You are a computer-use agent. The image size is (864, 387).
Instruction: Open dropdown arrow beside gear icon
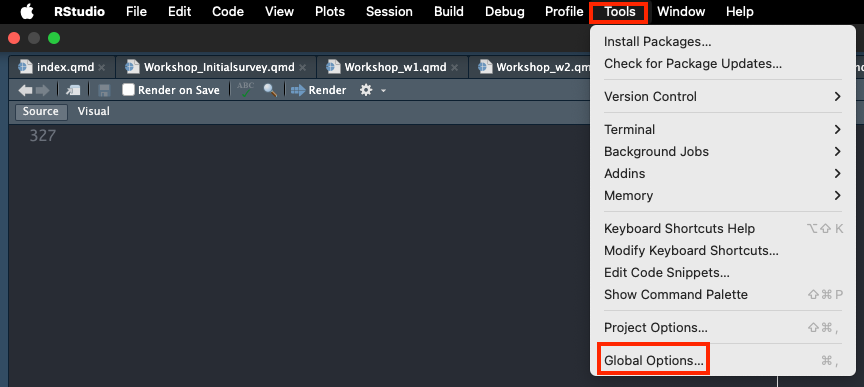click(x=383, y=90)
